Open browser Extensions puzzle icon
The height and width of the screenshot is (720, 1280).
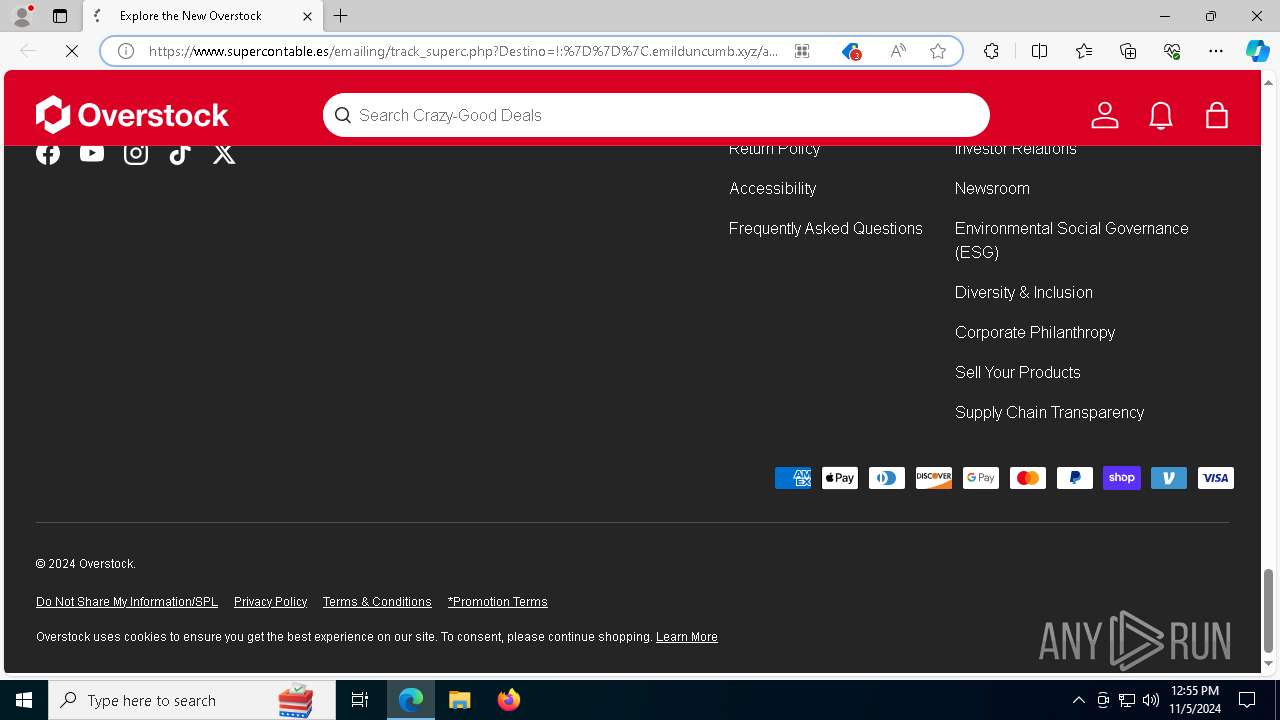[991, 51]
